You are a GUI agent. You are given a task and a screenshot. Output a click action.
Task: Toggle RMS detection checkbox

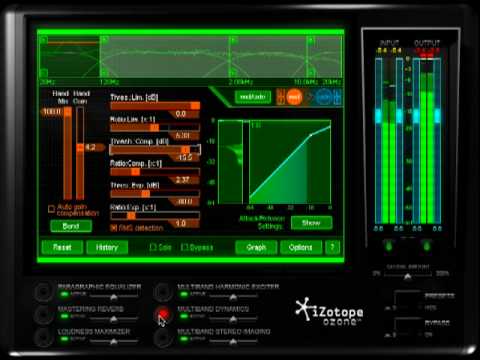[114, 228]
